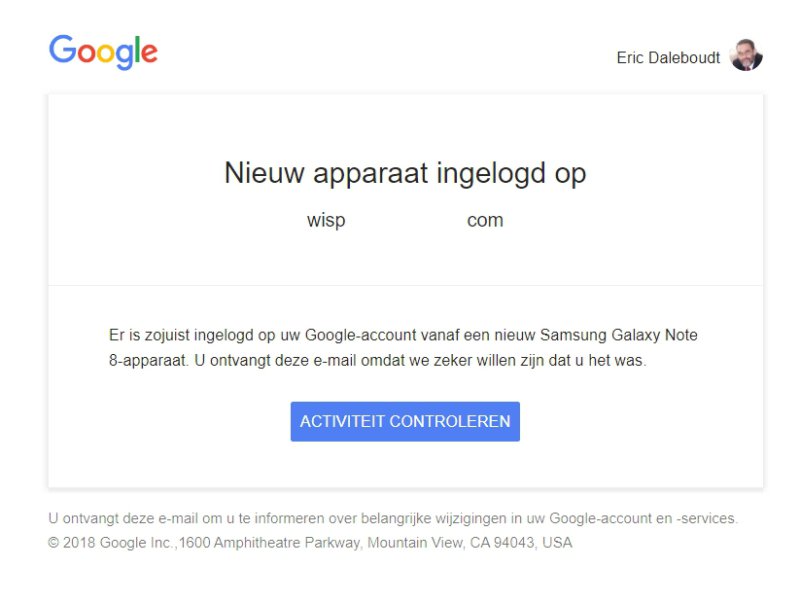Click the words 'Samsung Galaxy Note' in the message

tap(629, 335)
